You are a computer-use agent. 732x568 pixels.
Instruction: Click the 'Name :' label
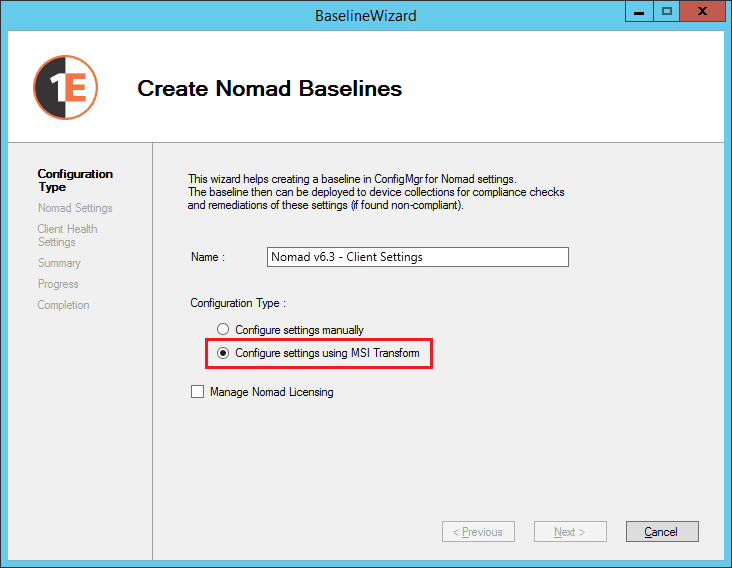point(208,257)
